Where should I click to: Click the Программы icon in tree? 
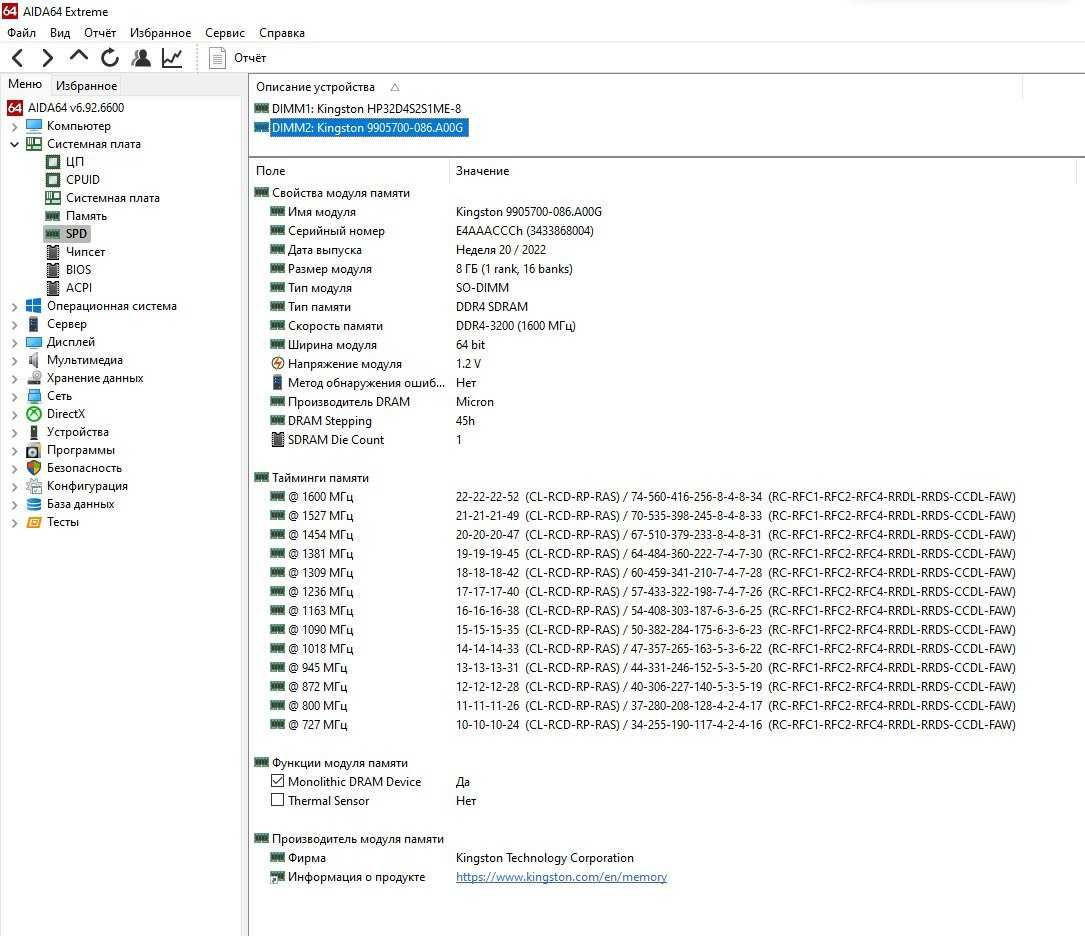(x=34, y=450)
